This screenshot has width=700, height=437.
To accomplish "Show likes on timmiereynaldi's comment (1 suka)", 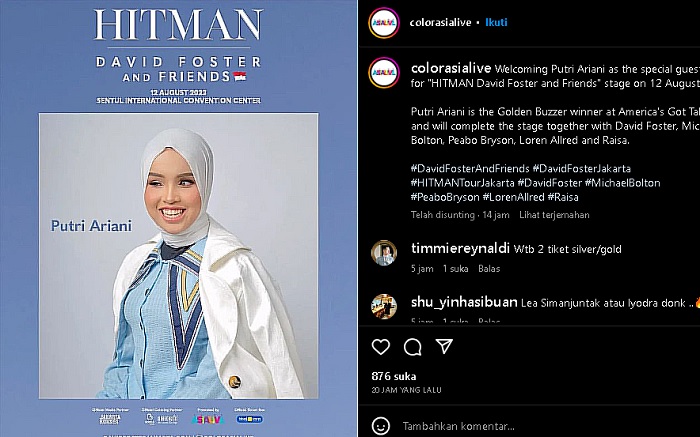I will click(455, 269).
